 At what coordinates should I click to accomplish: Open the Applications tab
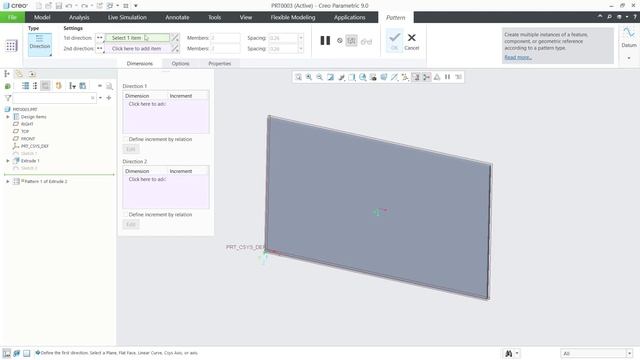(x=349, y=17)
